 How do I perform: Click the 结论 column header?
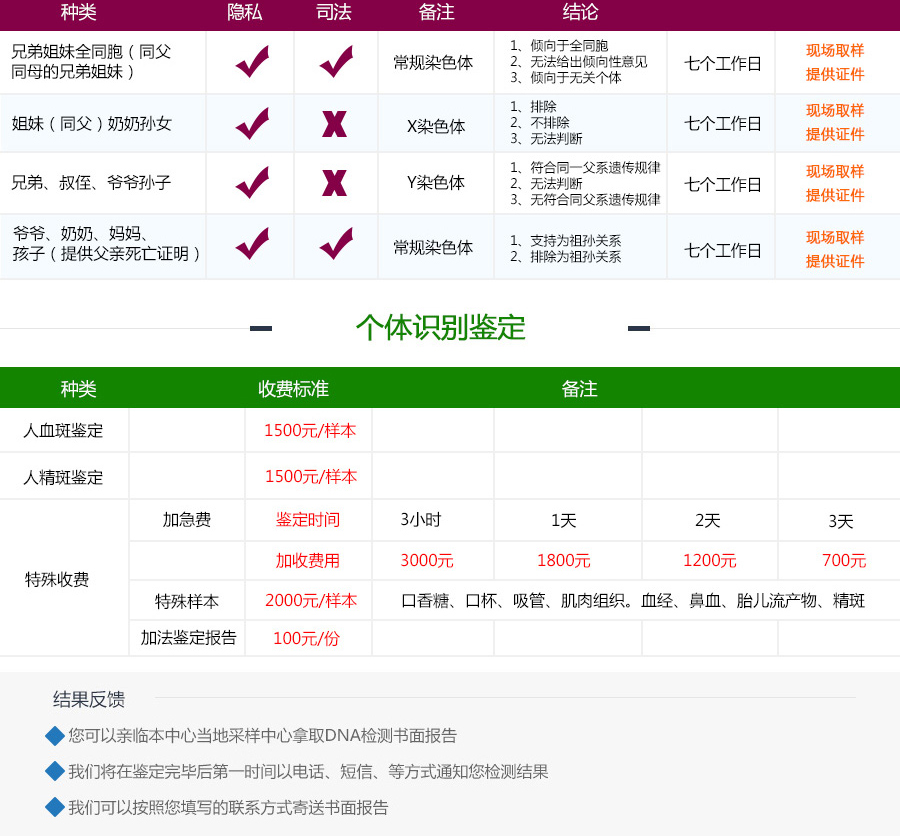click(580, 12)
